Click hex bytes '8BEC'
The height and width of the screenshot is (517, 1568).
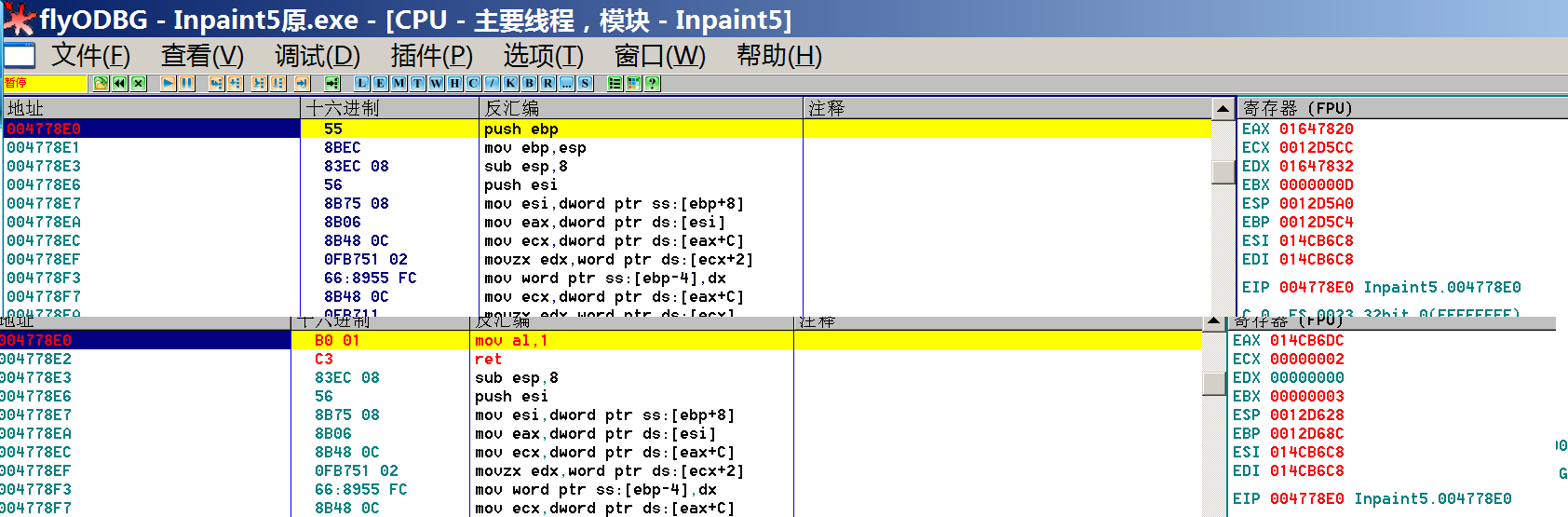click(x=342, y=147)
